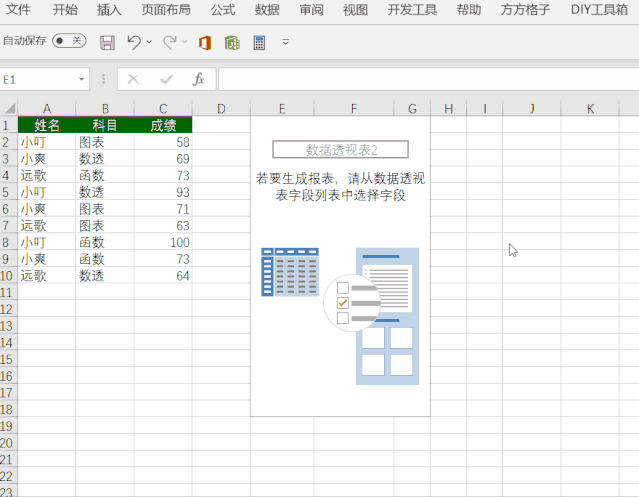
Task: Select column A header
Action: (46, 108)
